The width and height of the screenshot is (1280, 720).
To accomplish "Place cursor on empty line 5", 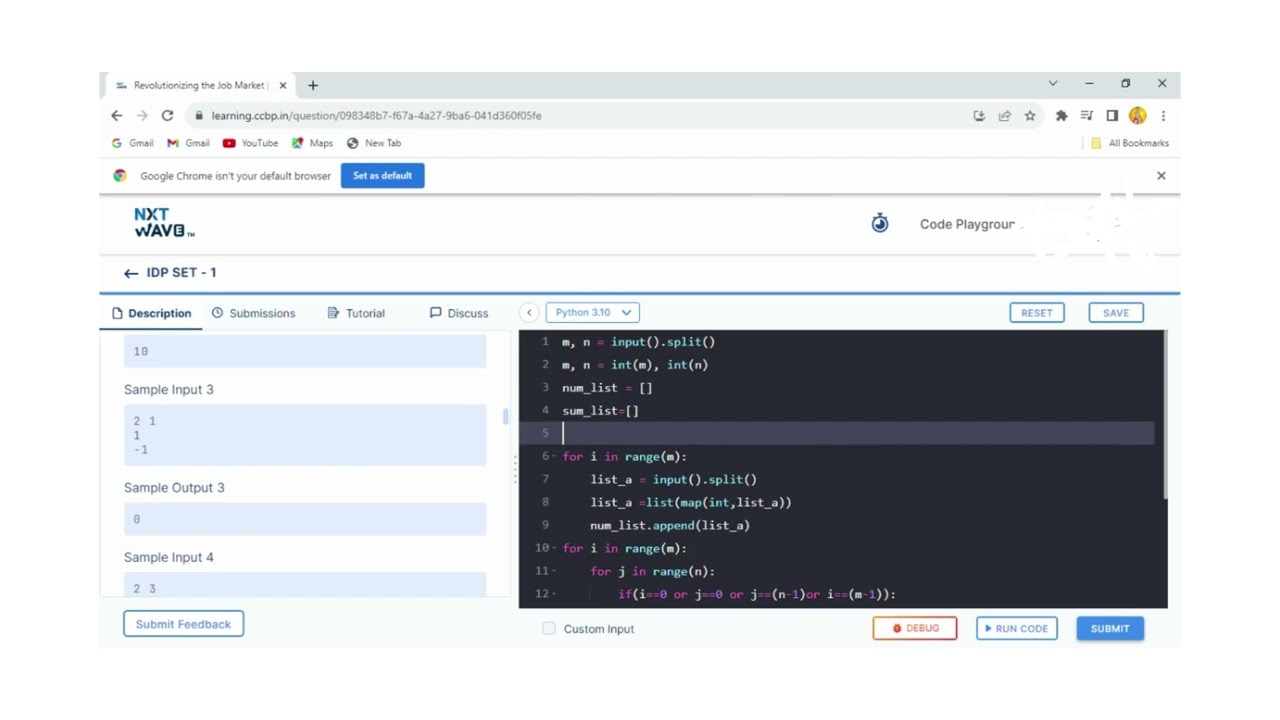I will click(x=858, y=433).
